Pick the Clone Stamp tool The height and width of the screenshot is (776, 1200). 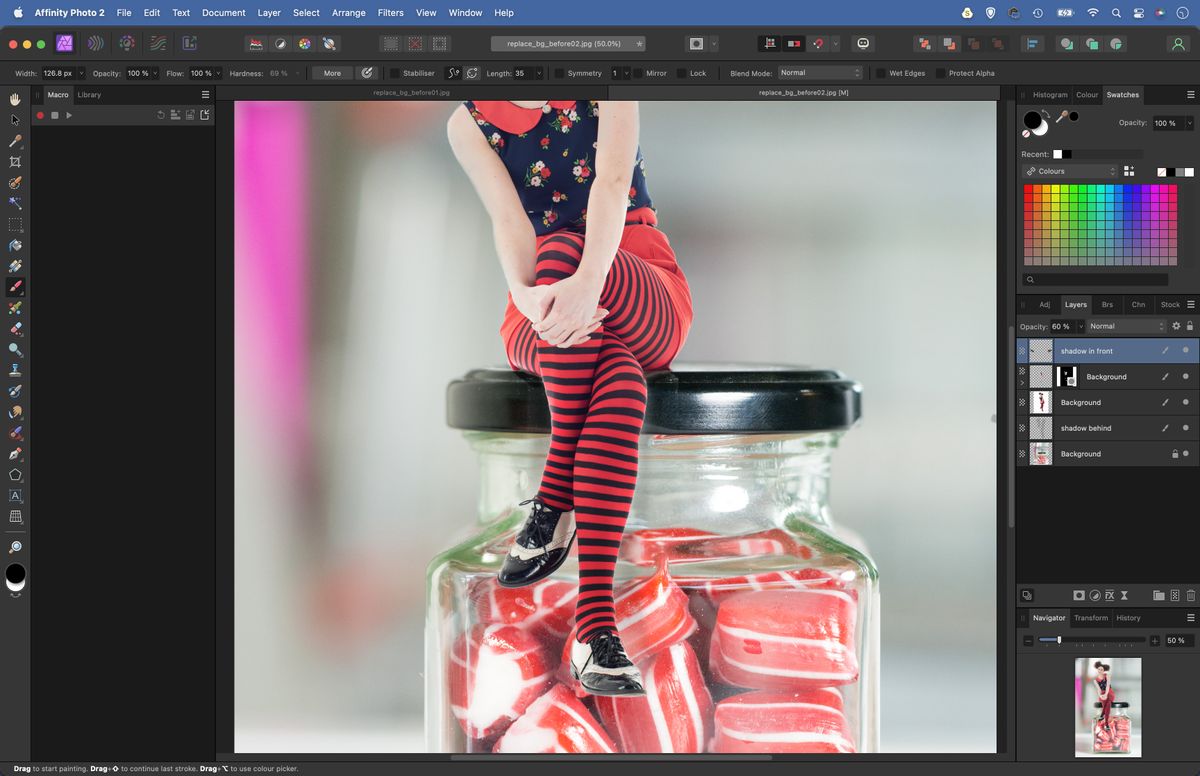click(x=15, y=370)
